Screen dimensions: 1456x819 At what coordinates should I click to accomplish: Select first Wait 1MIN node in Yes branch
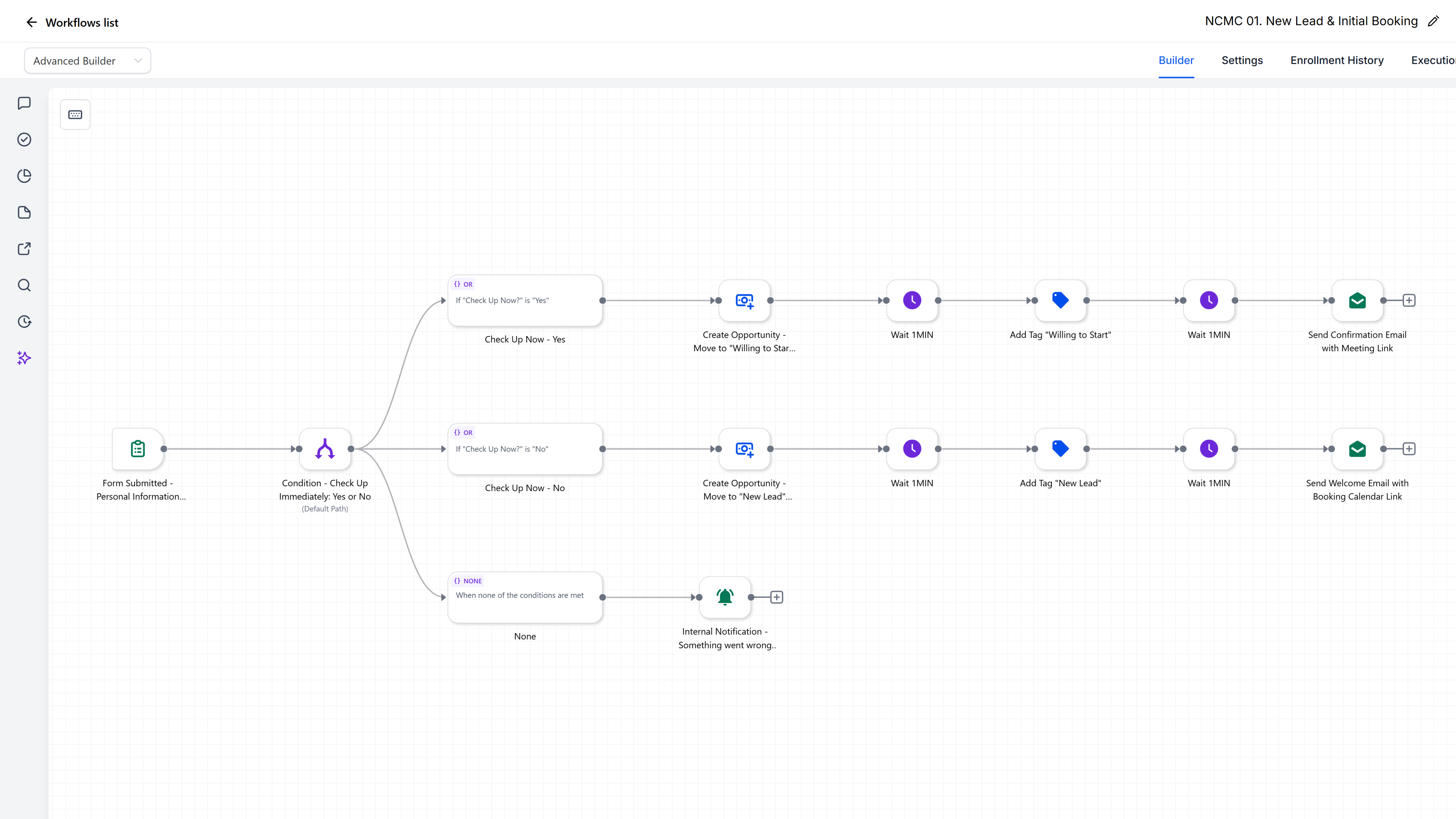coord(912,301)
